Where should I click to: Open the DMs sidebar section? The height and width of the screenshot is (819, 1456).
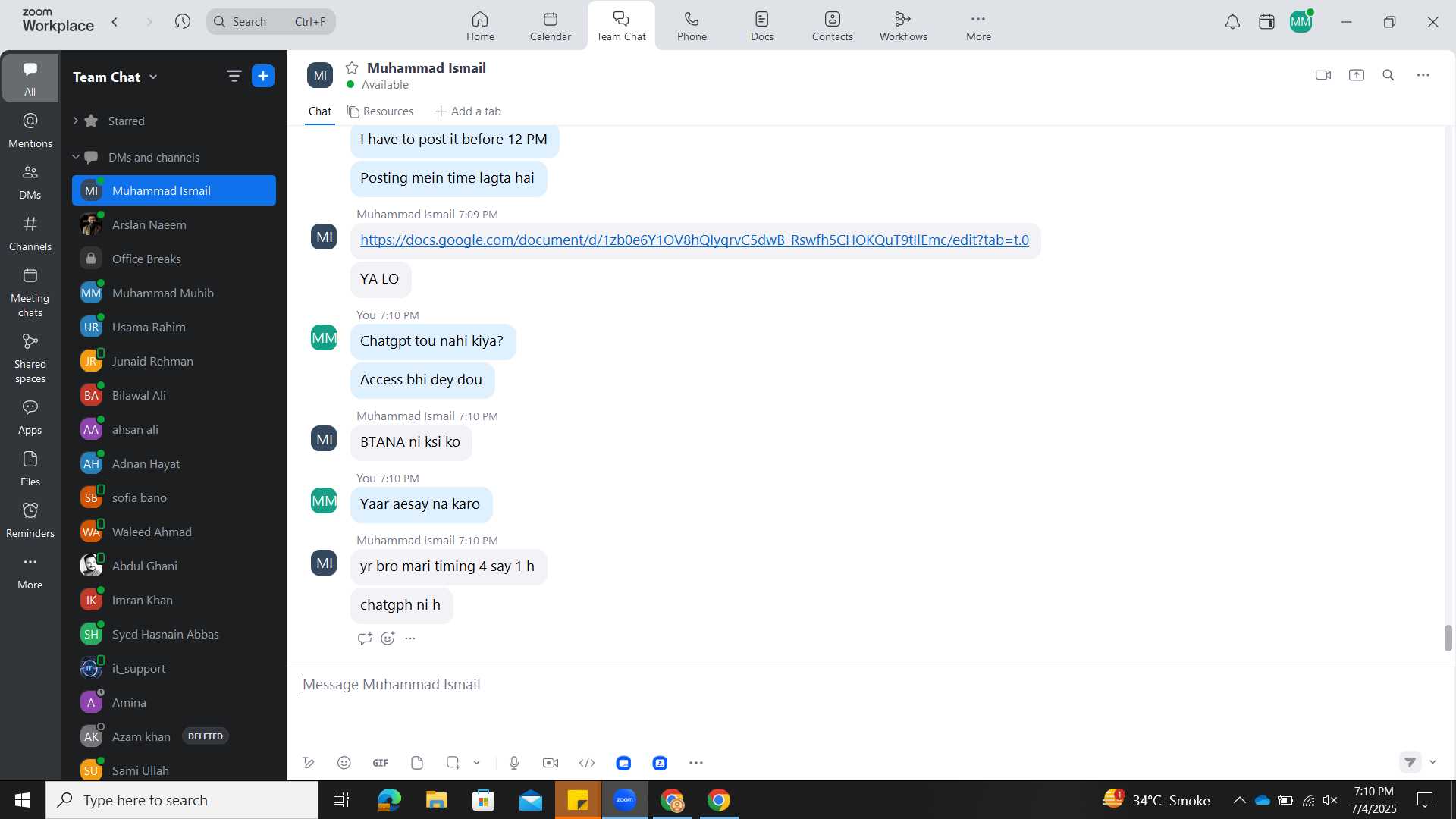point(30,182)
